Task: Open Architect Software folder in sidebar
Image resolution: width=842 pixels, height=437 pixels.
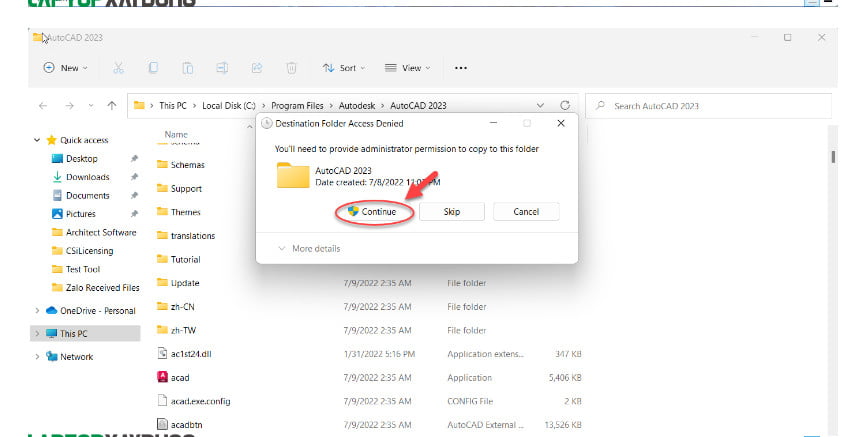Action: 101,232
